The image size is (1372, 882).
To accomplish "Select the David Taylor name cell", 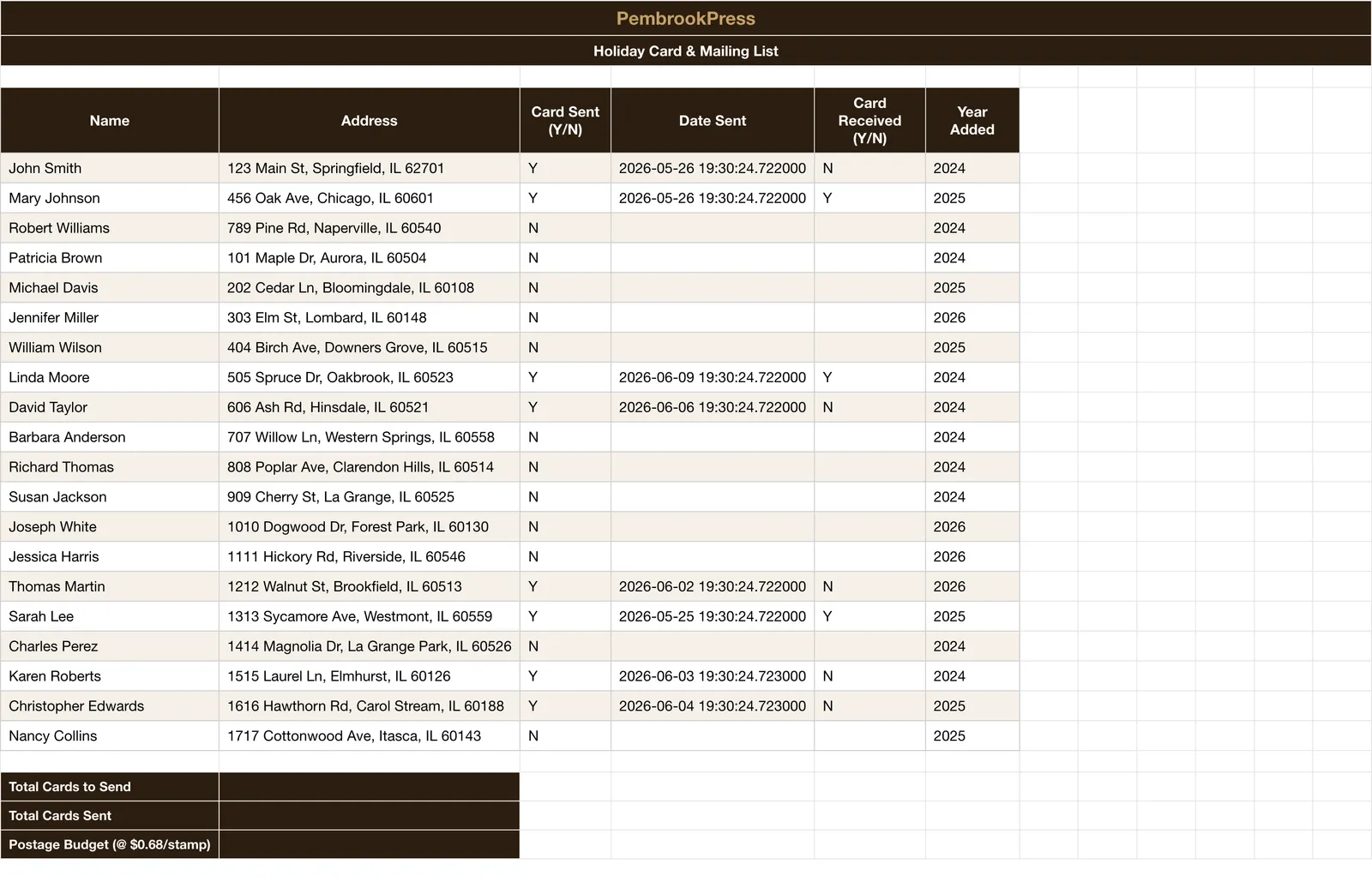I will pyautogui.click(x=110, y=407).
